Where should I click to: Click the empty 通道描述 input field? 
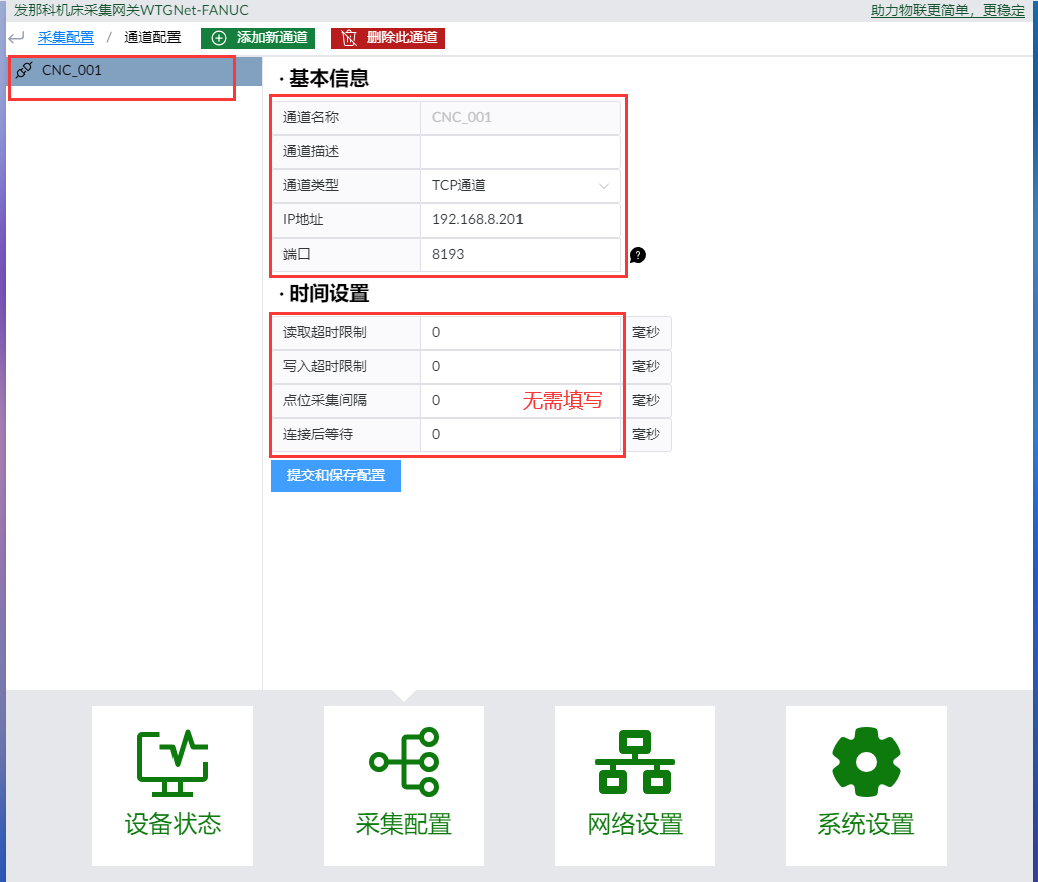point(520,152)
